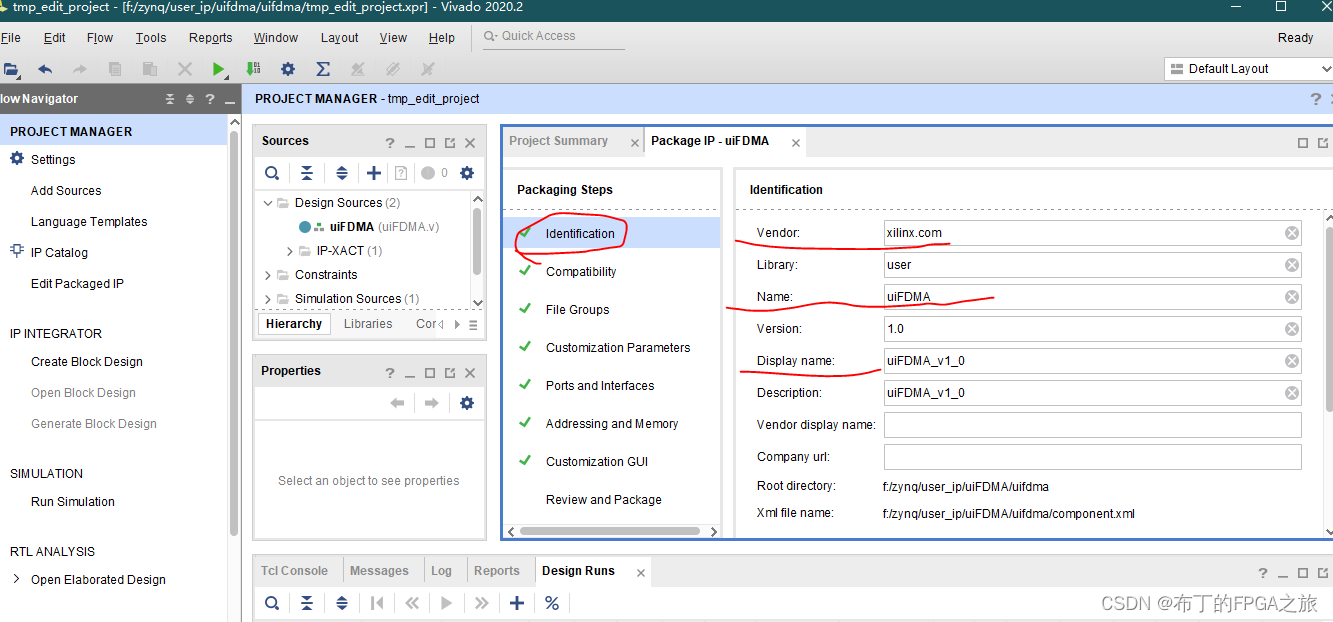1333x622 pixels.
Task: Select the Libraries tab in Sources
Action: 368,324
